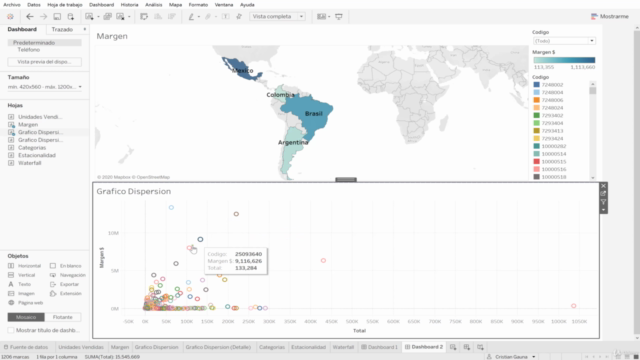This screenshot has height=360, width=640.
Task: Open More options arrow on Grafico Dispersion container
Action: click(x=603, y=210)
